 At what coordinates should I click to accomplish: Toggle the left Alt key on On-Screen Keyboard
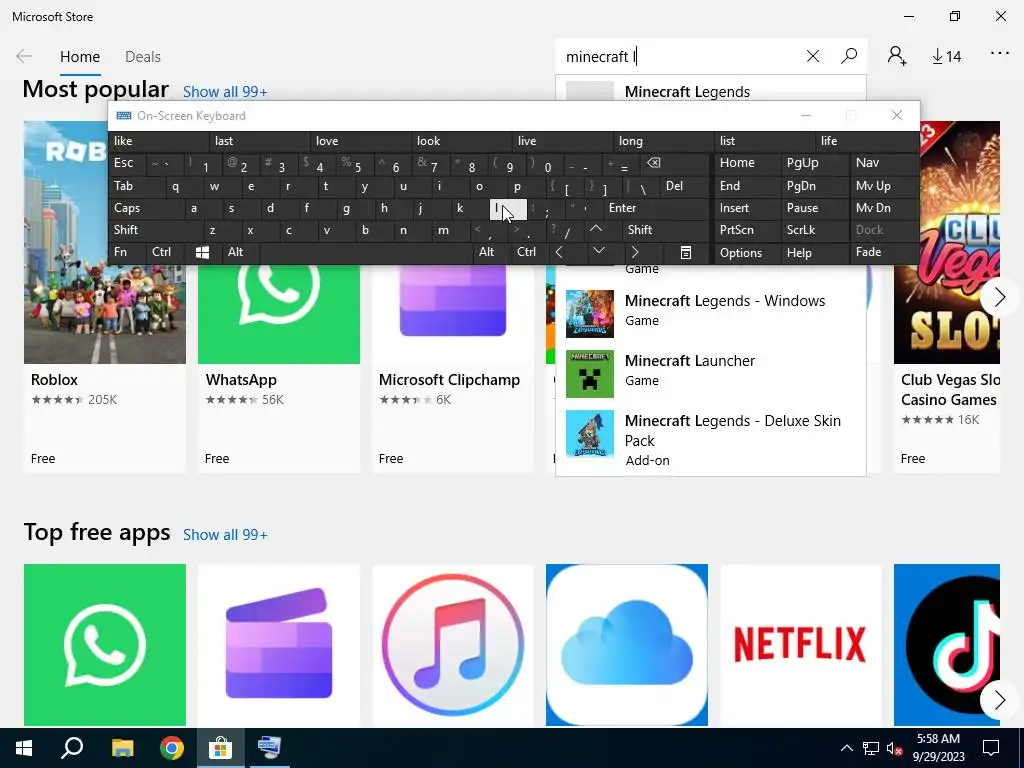[240, 252]
